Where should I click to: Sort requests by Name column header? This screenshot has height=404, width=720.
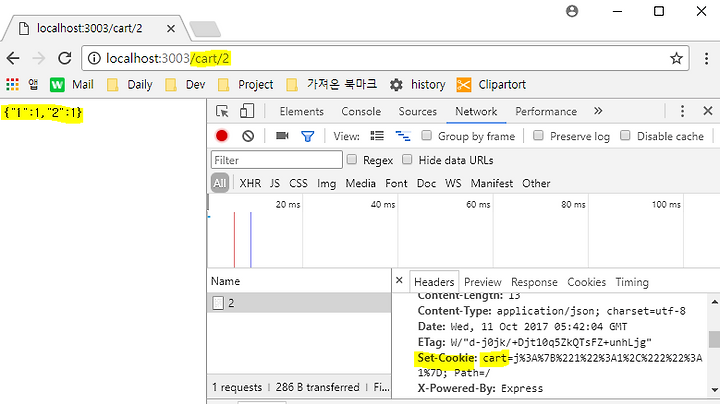pyautogui.click(x=299, y=281)
